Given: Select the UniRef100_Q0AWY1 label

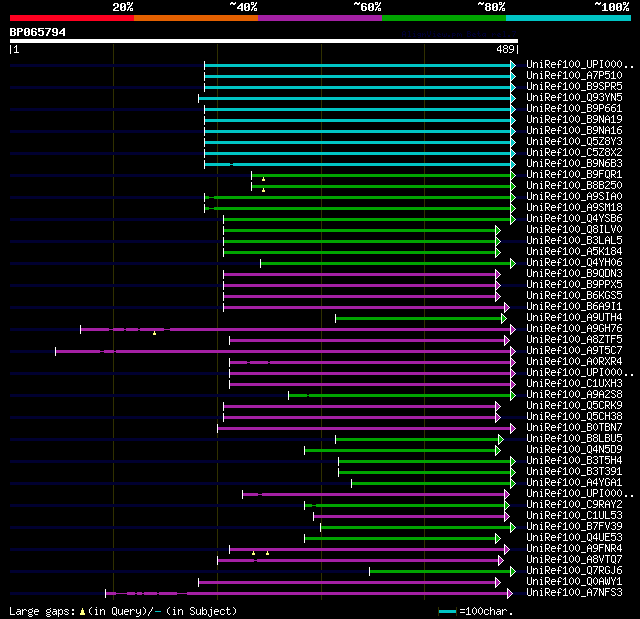Looking at the screenshot, I should click(574, 582).
